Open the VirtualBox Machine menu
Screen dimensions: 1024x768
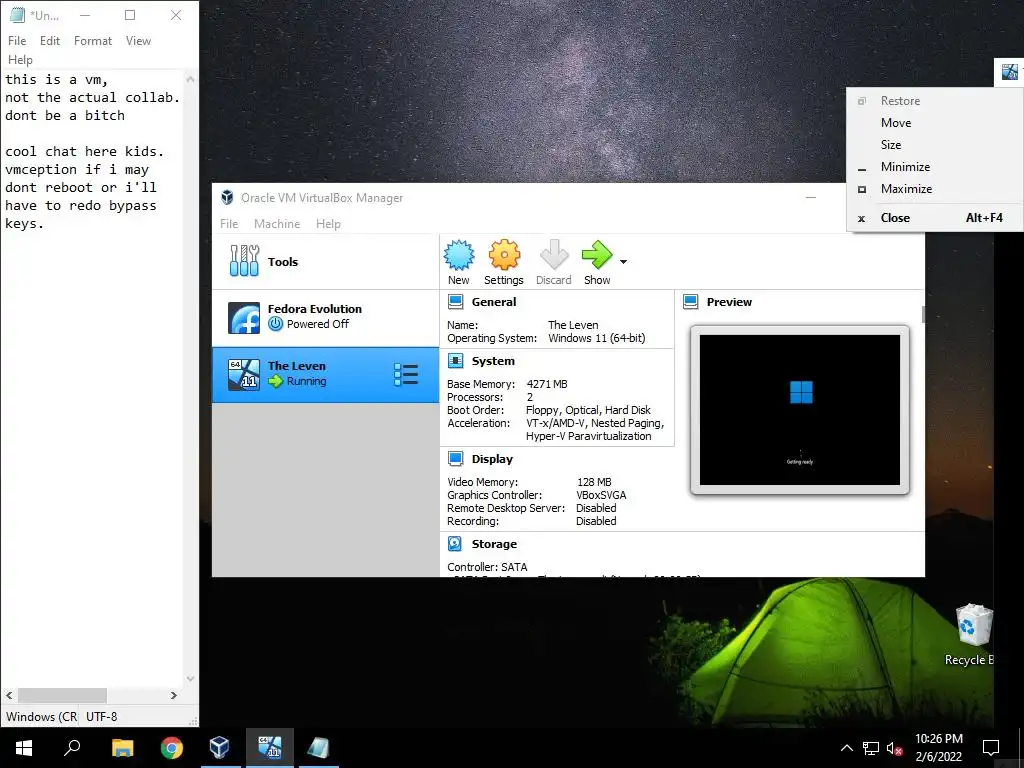[277, 223]
